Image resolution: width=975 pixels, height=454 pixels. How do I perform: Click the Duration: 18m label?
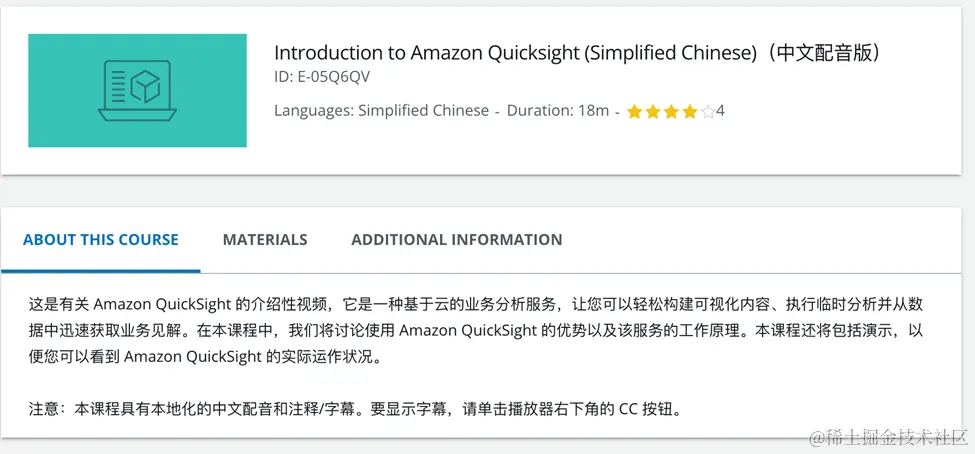(x=558, y=111)
